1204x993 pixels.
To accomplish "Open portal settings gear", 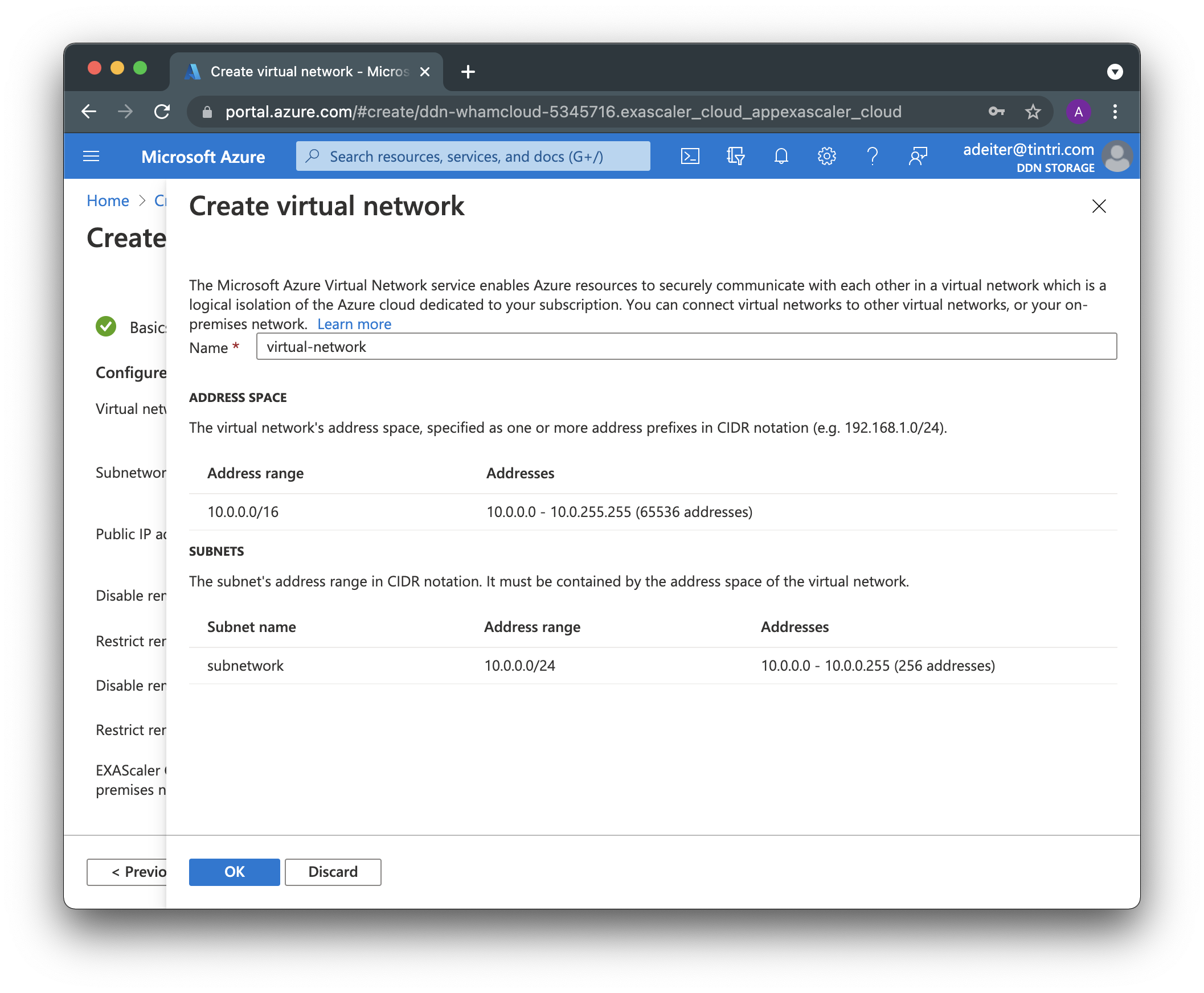I will point(826,156).
